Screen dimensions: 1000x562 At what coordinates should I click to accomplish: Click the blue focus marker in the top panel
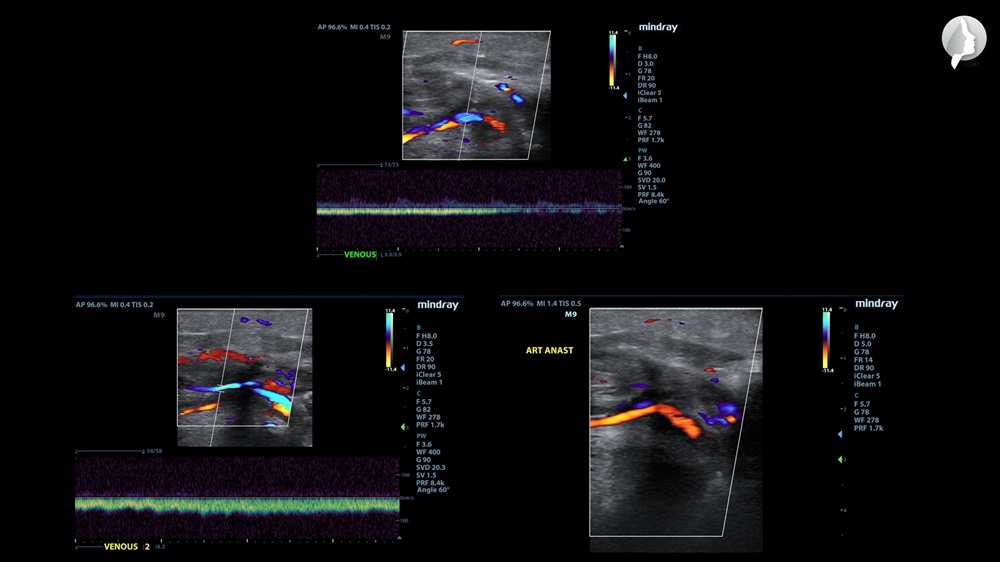pyautogui.click(x=626, y=96)
